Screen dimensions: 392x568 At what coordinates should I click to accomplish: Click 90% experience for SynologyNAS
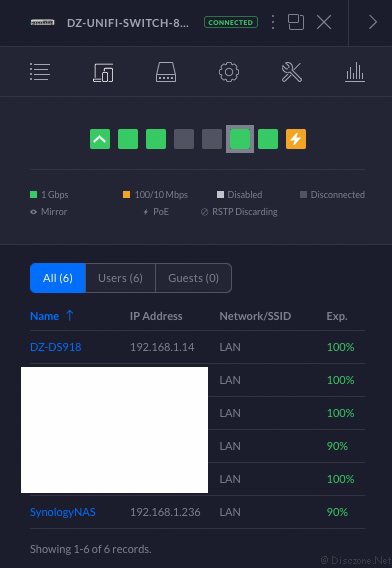point(337,512)
